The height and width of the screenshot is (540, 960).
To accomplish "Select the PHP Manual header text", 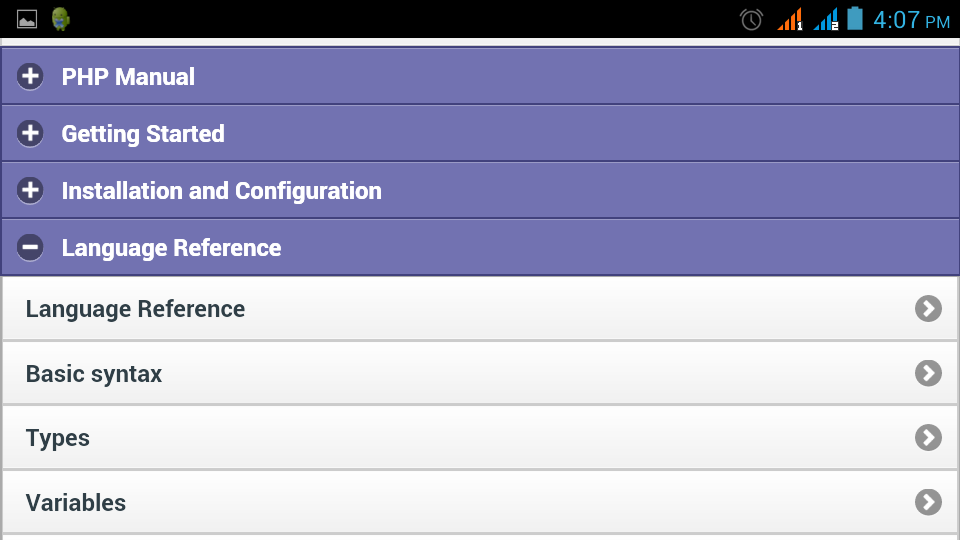I will coord(128,77).
